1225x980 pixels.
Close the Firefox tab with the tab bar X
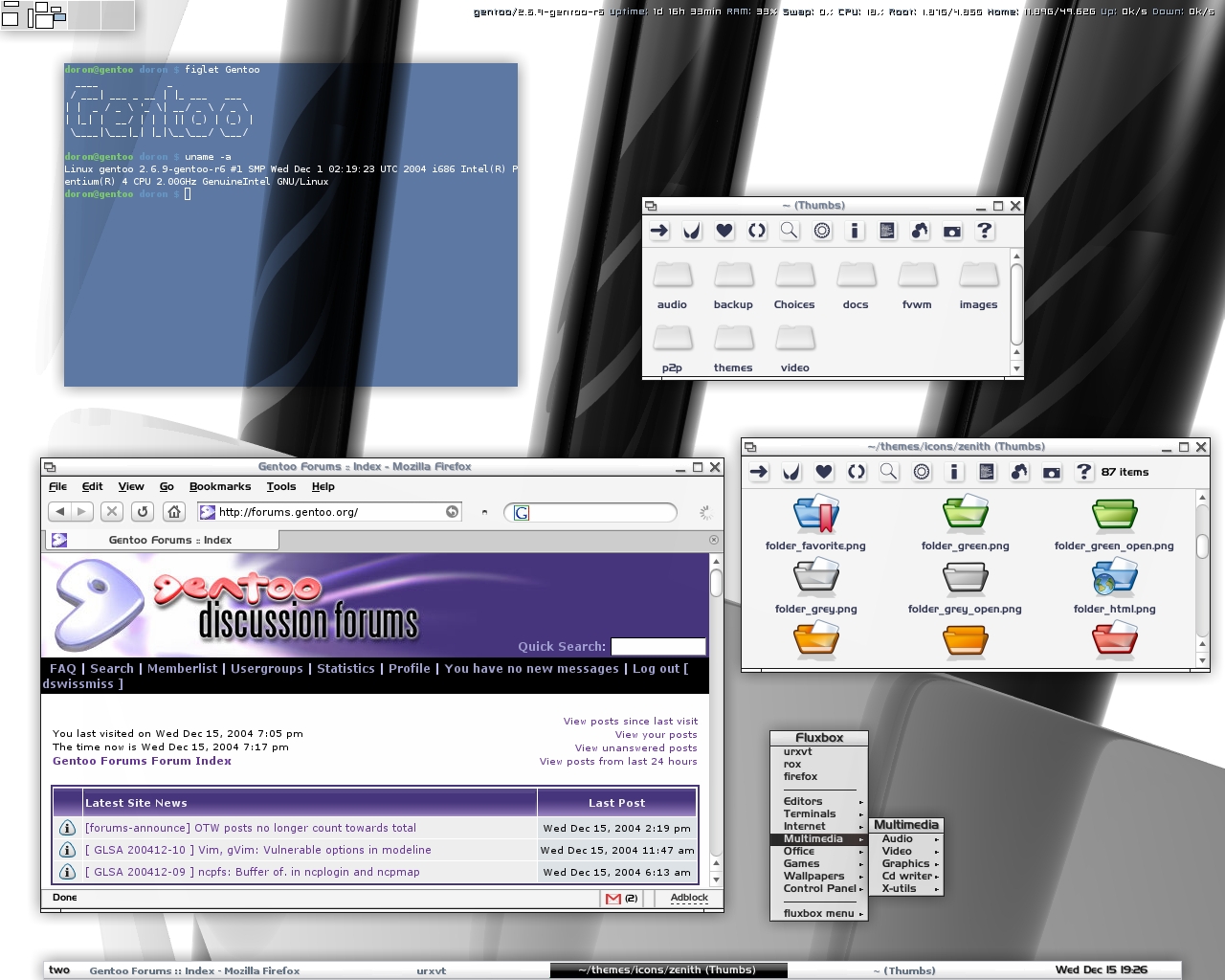(x=713, y=540)
